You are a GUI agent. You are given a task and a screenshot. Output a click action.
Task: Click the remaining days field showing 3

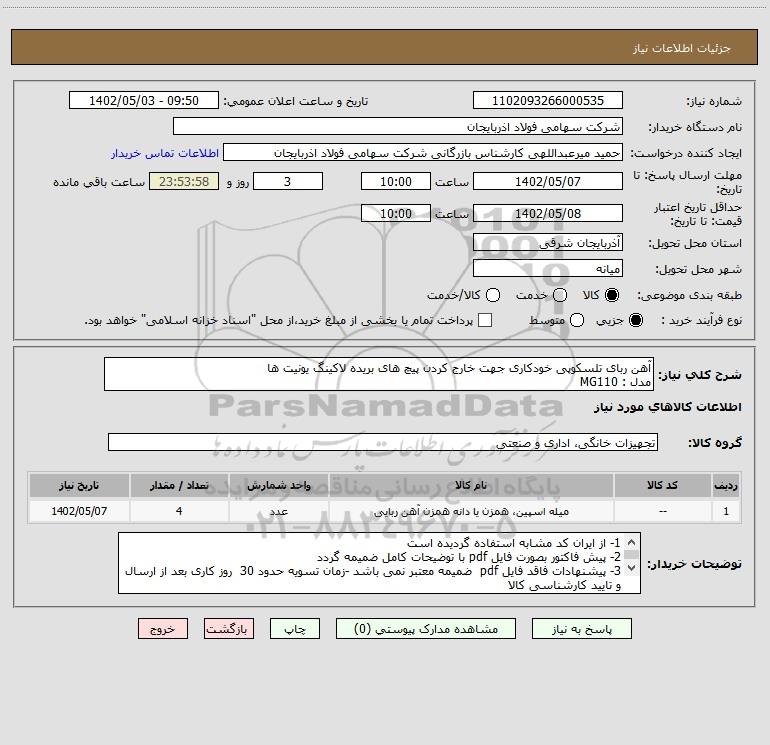pyautogui.click(x=288, y=181)
